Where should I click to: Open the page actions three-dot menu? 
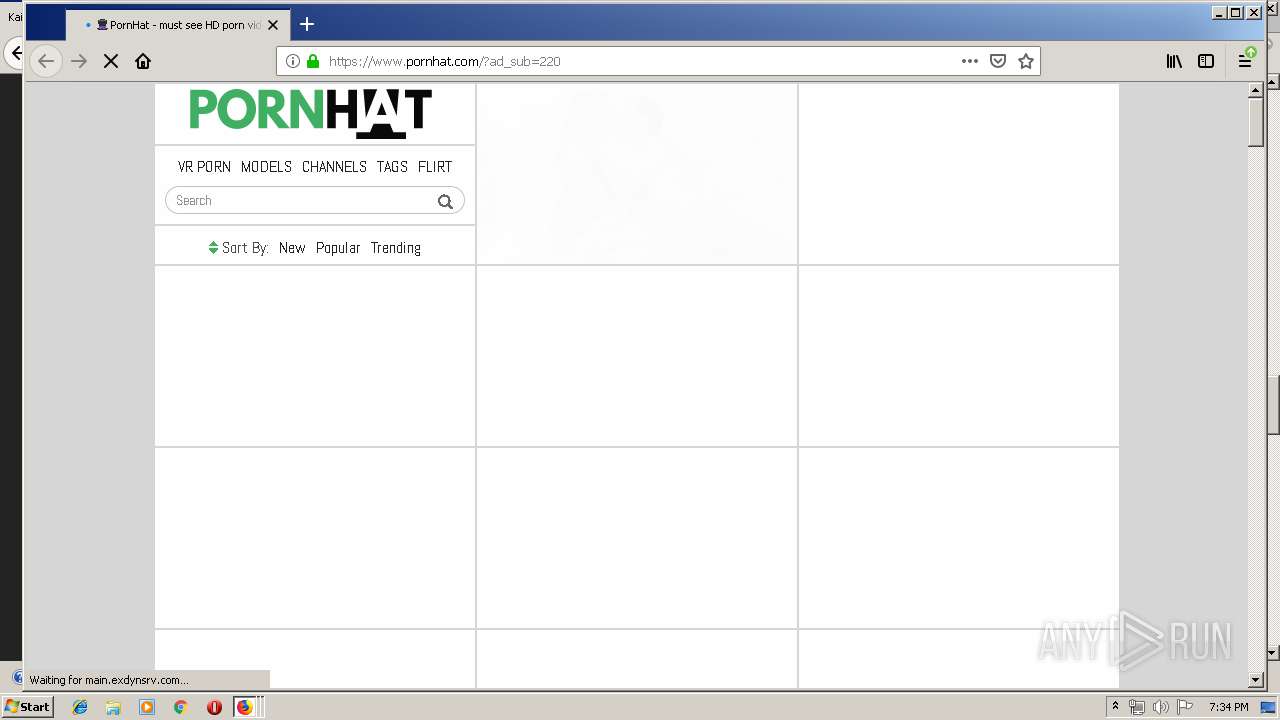tap(969, 61)
